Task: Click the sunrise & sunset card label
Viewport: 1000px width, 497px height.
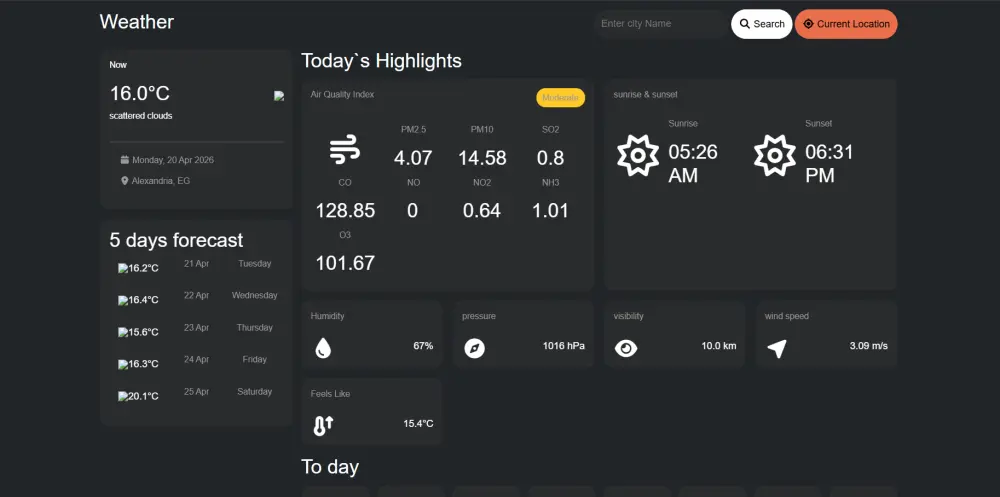Action: 645,94
